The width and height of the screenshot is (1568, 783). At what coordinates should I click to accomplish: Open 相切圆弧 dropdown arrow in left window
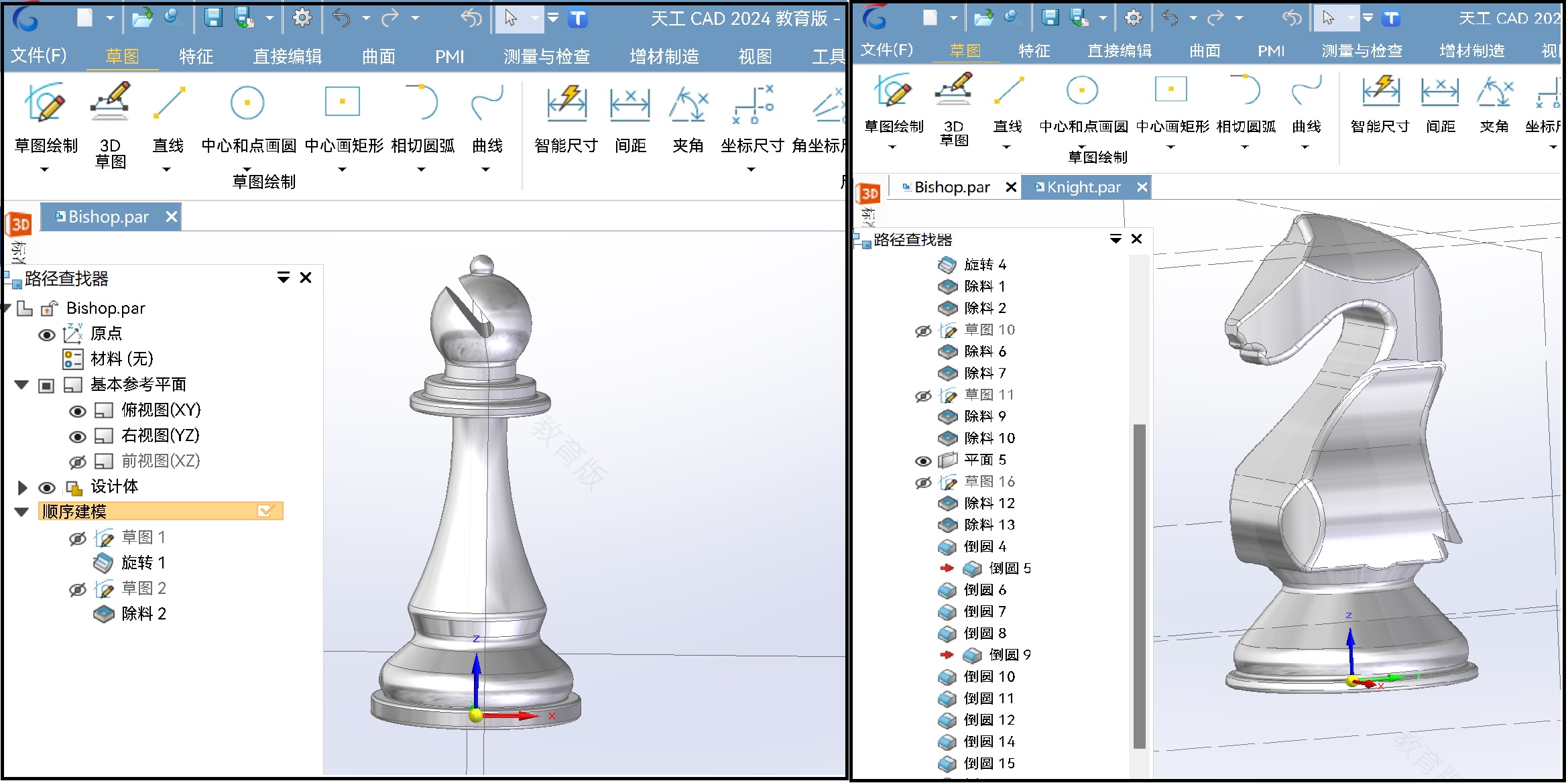[x=422, y=170]
